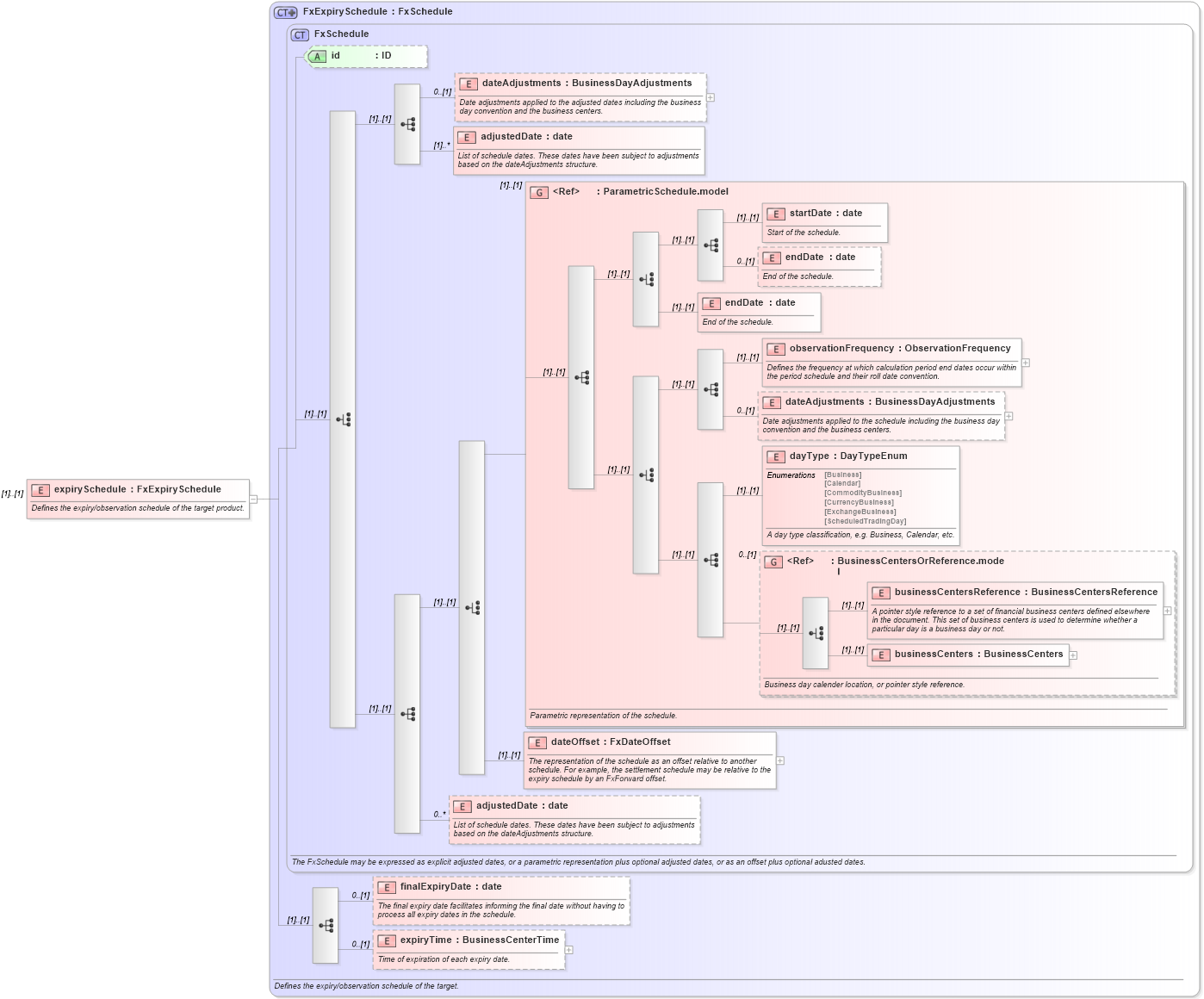Expand the businessCentersReference details
The height and width of the screenshot is (999, 1204).
1168,611
